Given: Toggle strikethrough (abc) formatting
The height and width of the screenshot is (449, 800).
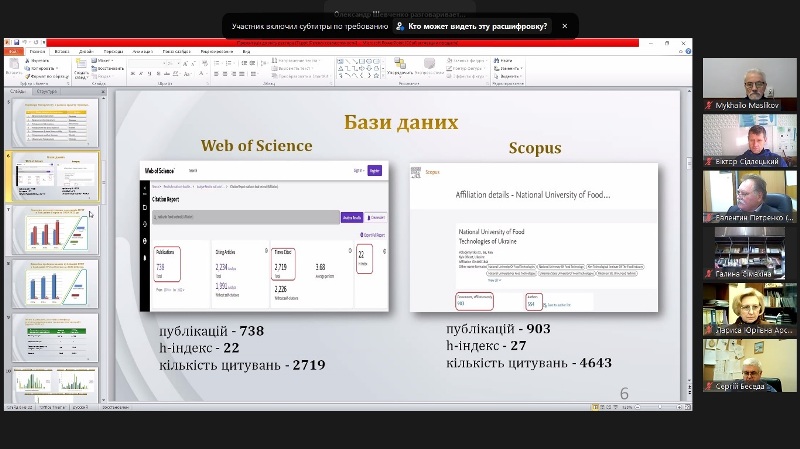Looking at the screenshot, I should (167, 73).
